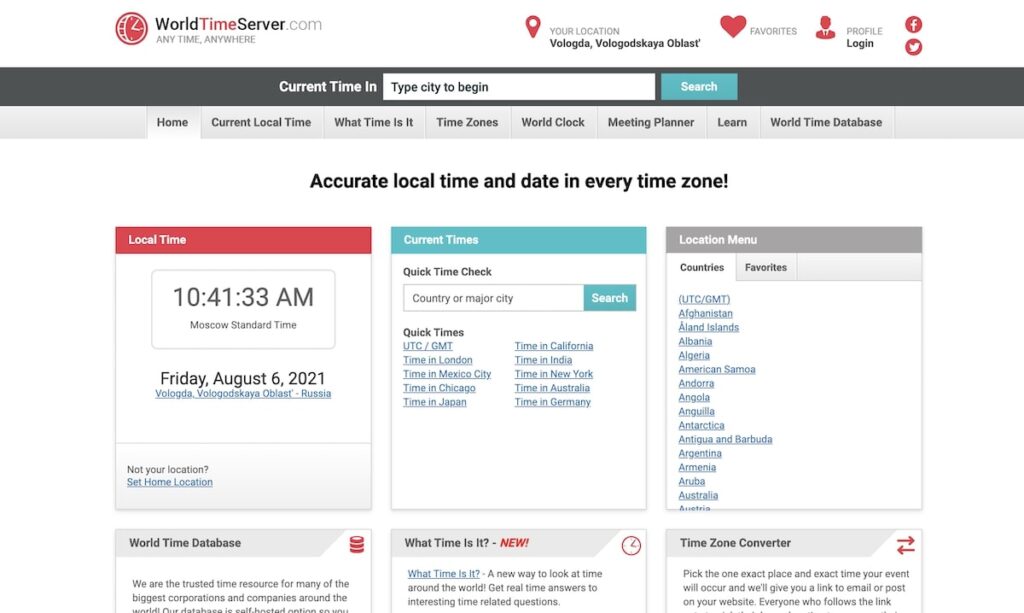Open the Time in New York link
Screen dimensions: 1024x613
[554, 374]
